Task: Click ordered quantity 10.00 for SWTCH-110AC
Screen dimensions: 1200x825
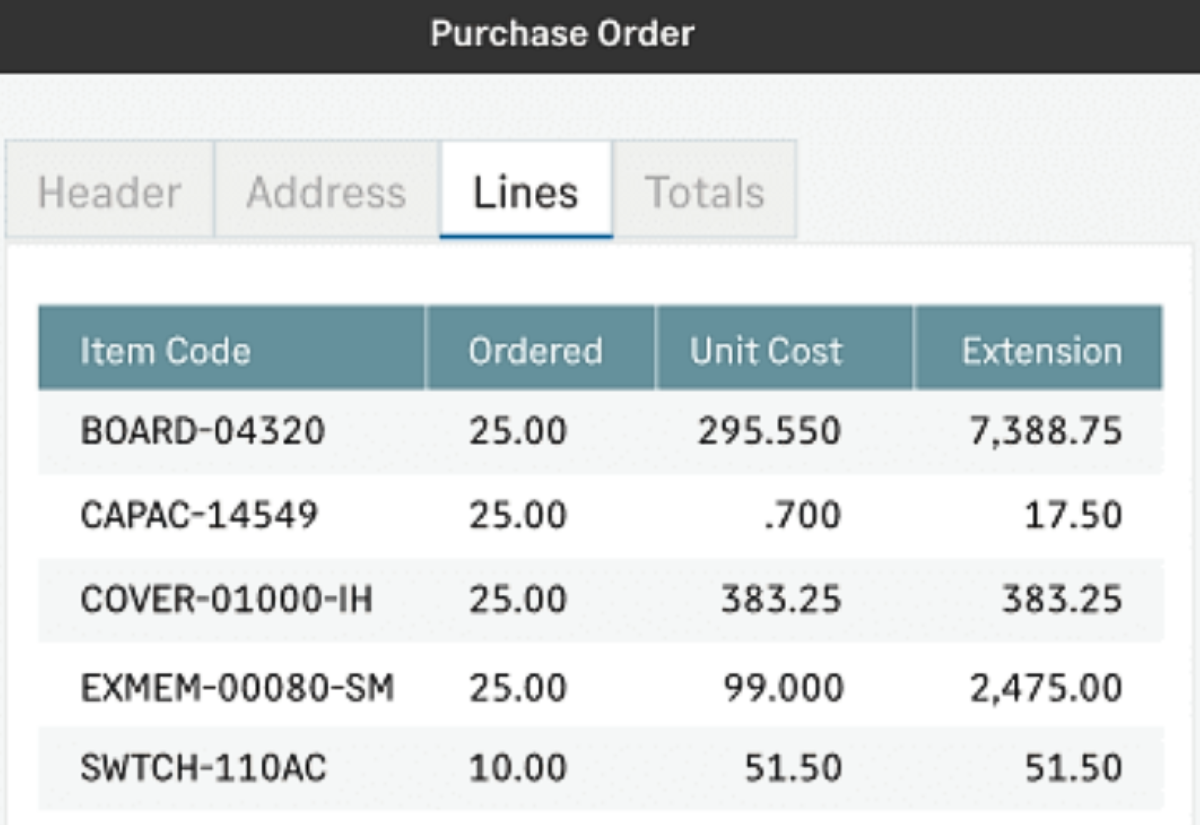Action: click(517, 768)
